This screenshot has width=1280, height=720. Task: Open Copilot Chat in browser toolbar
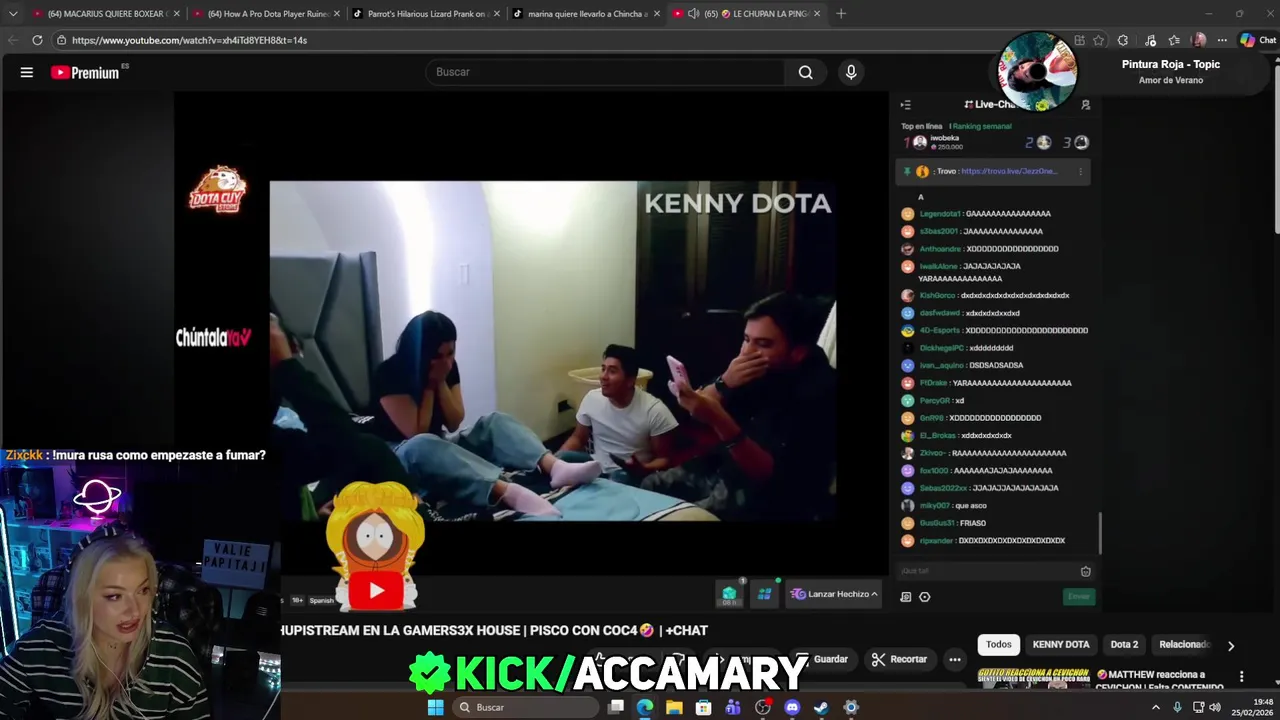1258,40
